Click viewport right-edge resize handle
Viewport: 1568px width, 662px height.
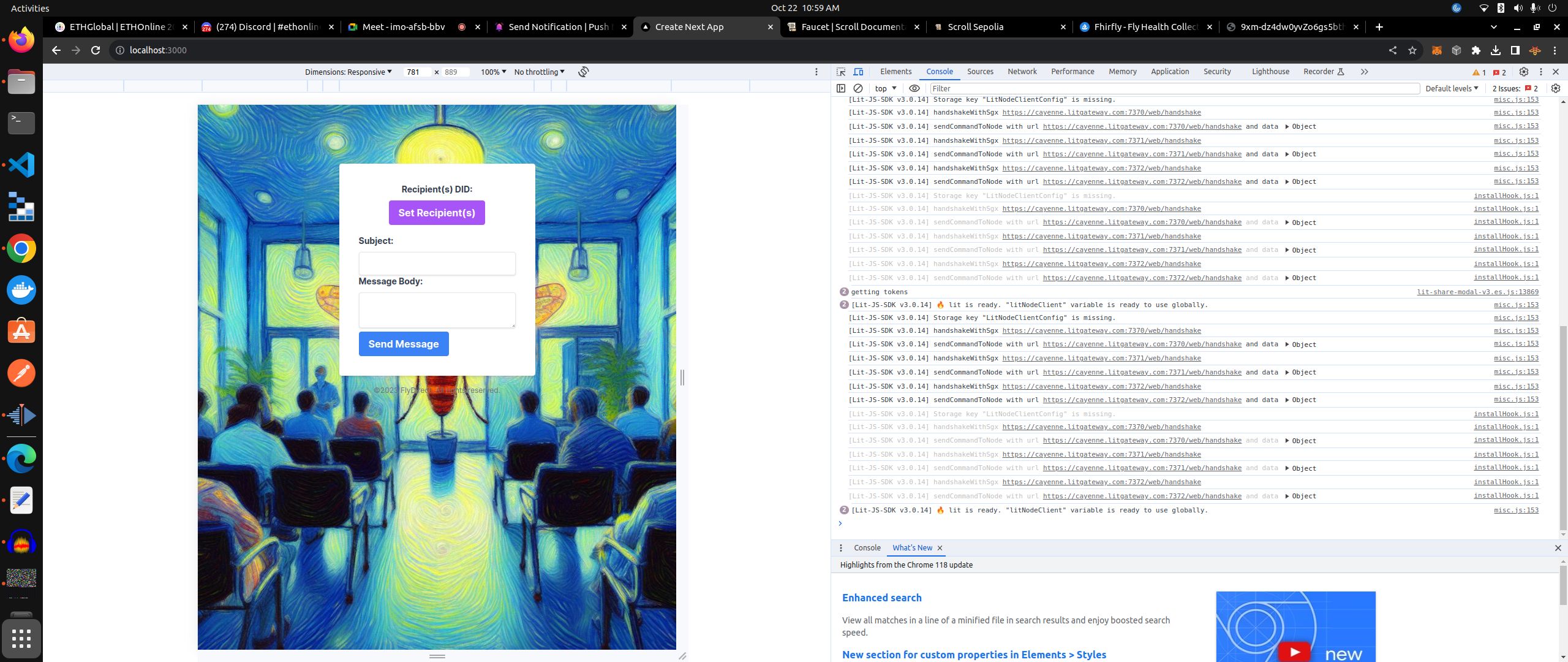[682, 378]
